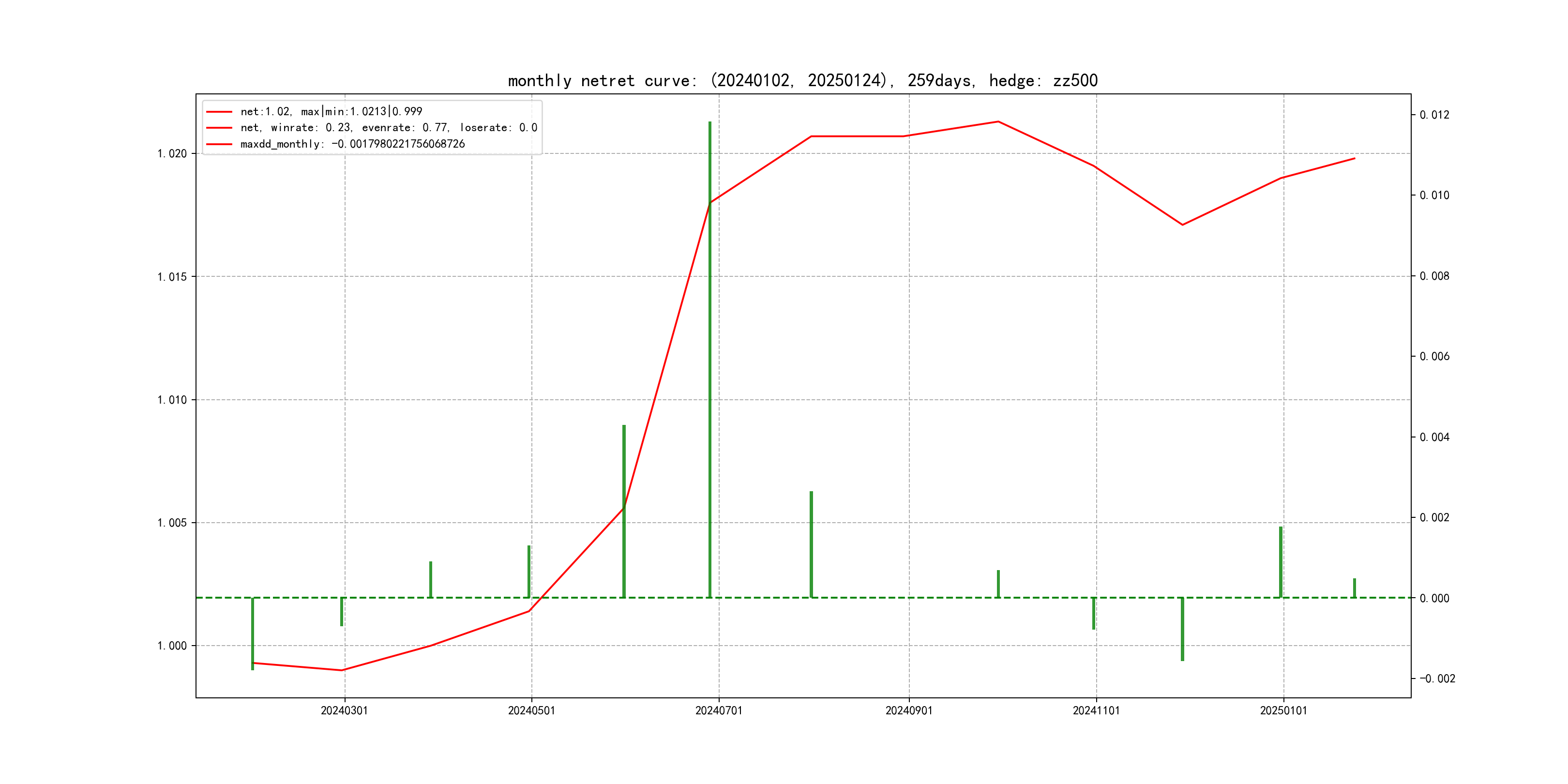Viewport: 1568px width, 784px height.
Task: Click the x-axis label 20240701
Action: [x=718, y=710]
